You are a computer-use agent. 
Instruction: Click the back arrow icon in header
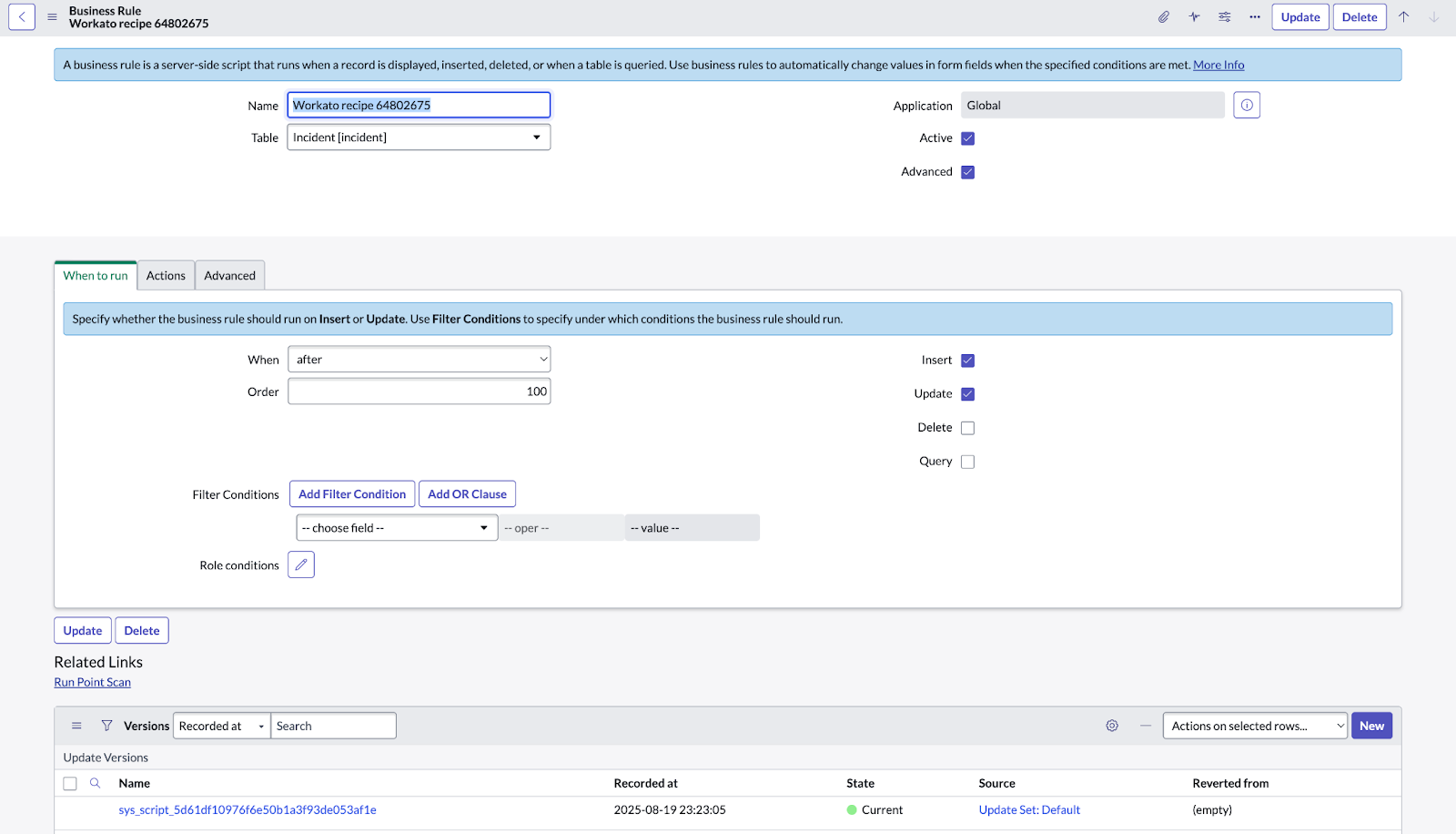coord(22,16)
